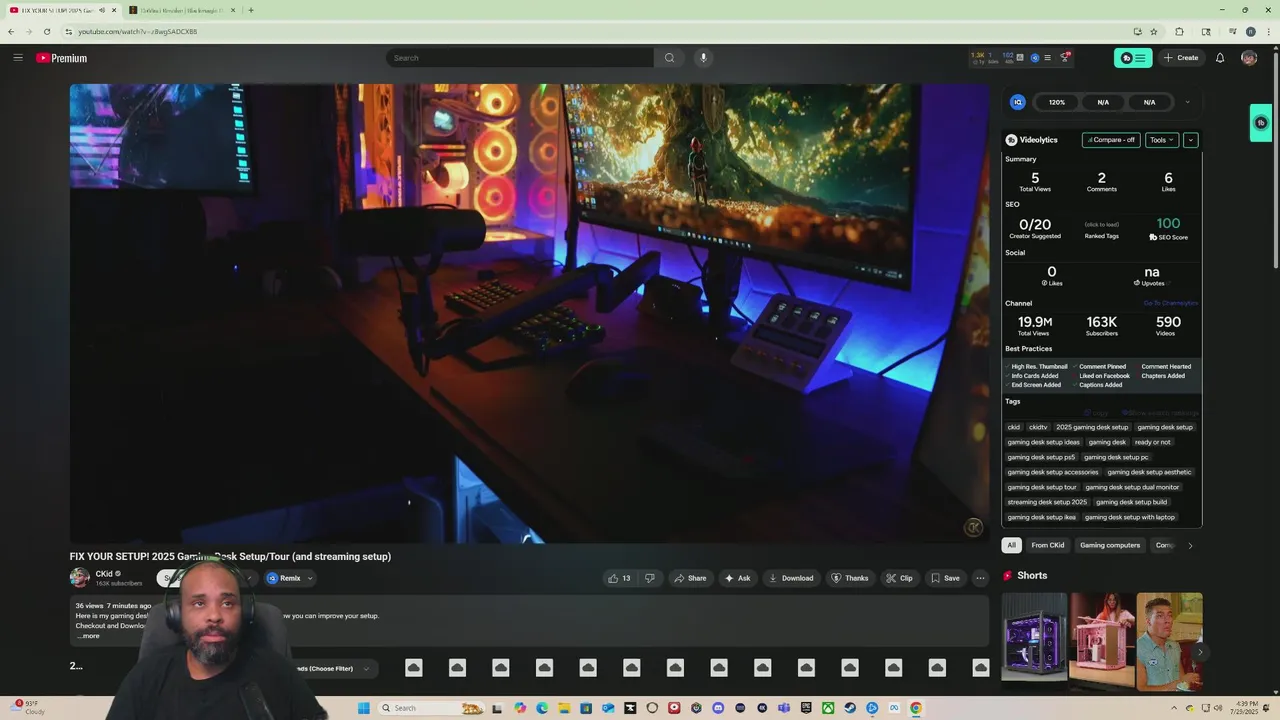The image size is (1280, 720).
Task: Select the All filter chip
Action: point(1011,545)
